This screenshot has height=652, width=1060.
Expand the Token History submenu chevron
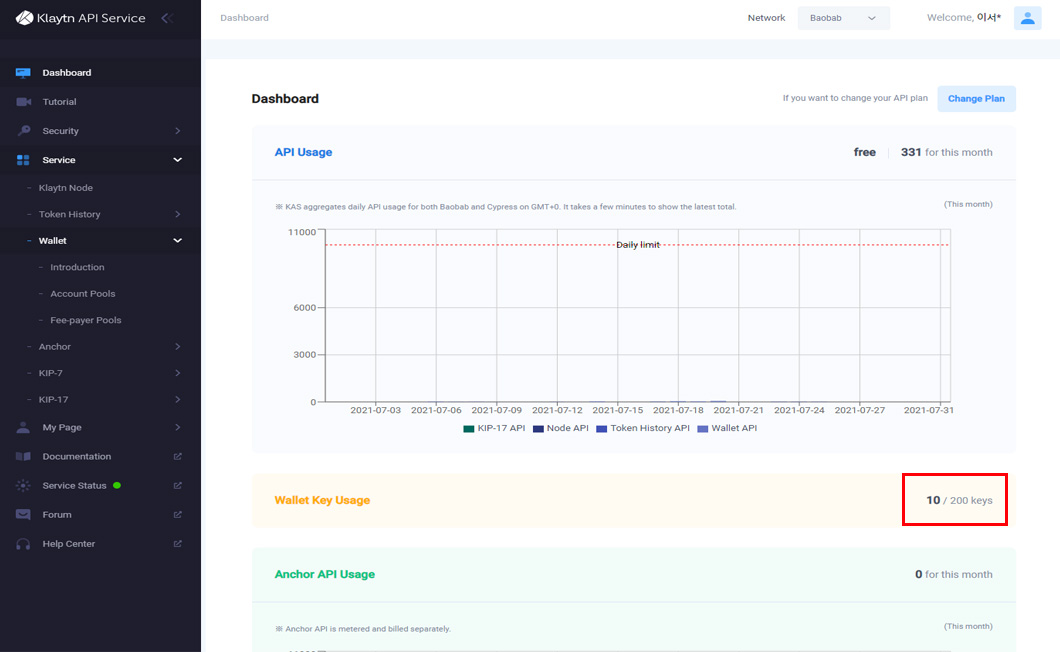[178, 214]
